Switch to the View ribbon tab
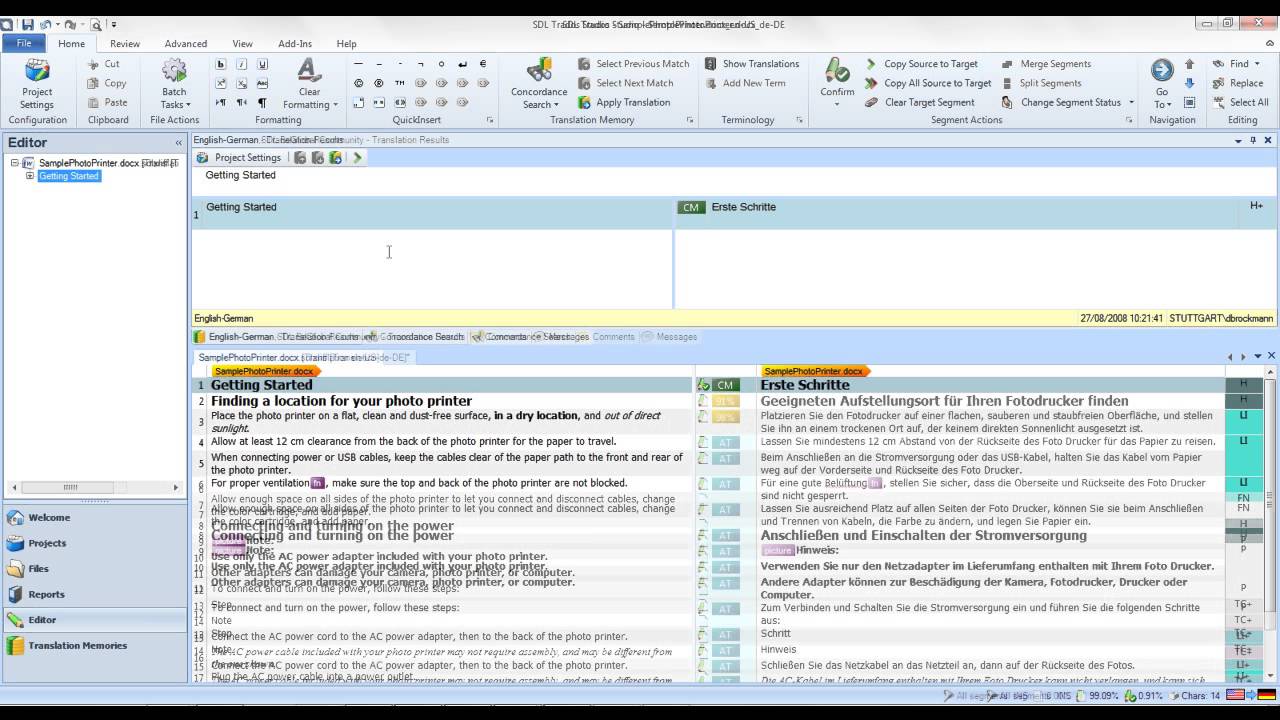Screen dimensions: 1280x720 [x=243, y=44]
